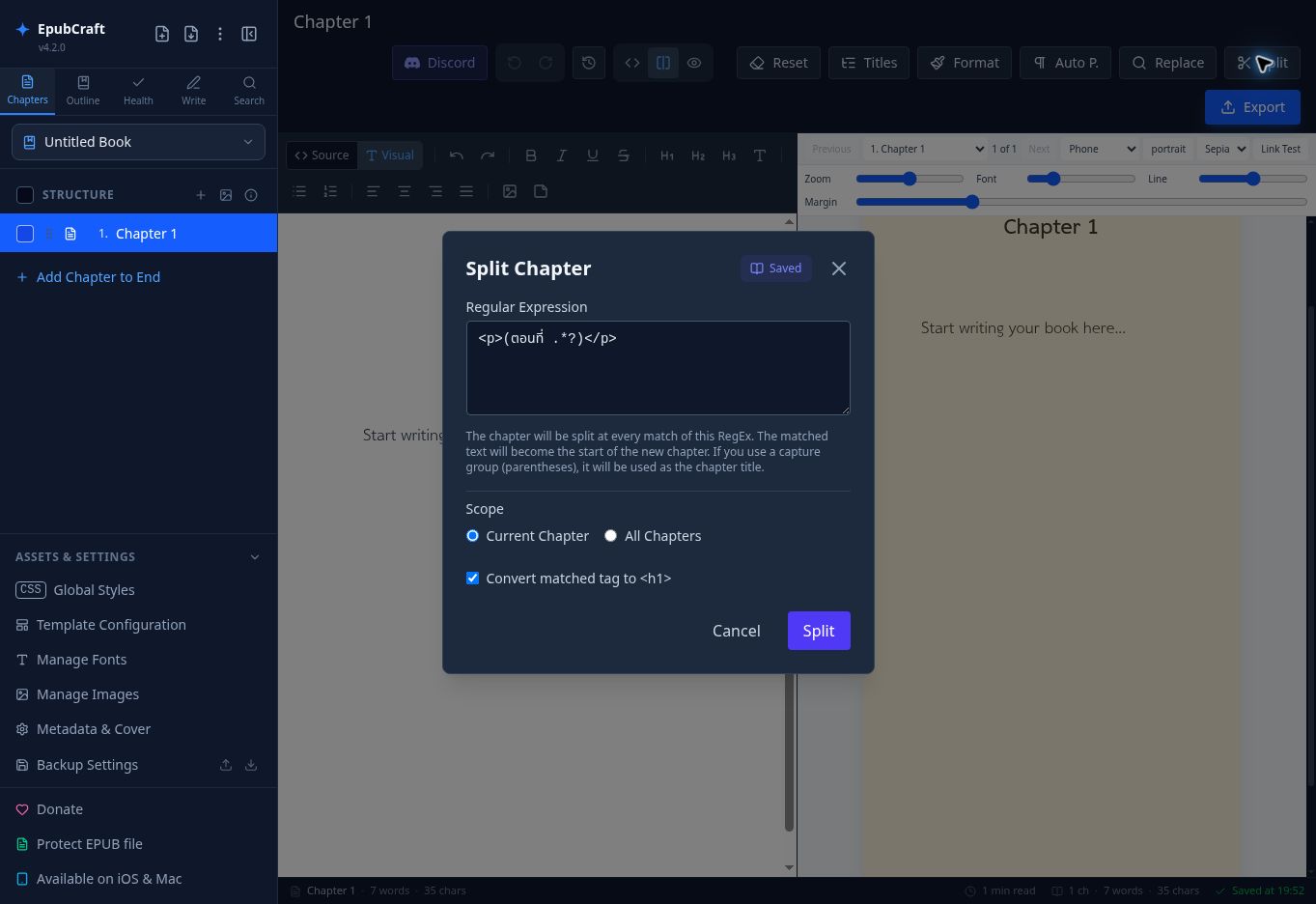Switch to split view icon
The width and height of the screenshot is (1316, 904).
[663, 63]
